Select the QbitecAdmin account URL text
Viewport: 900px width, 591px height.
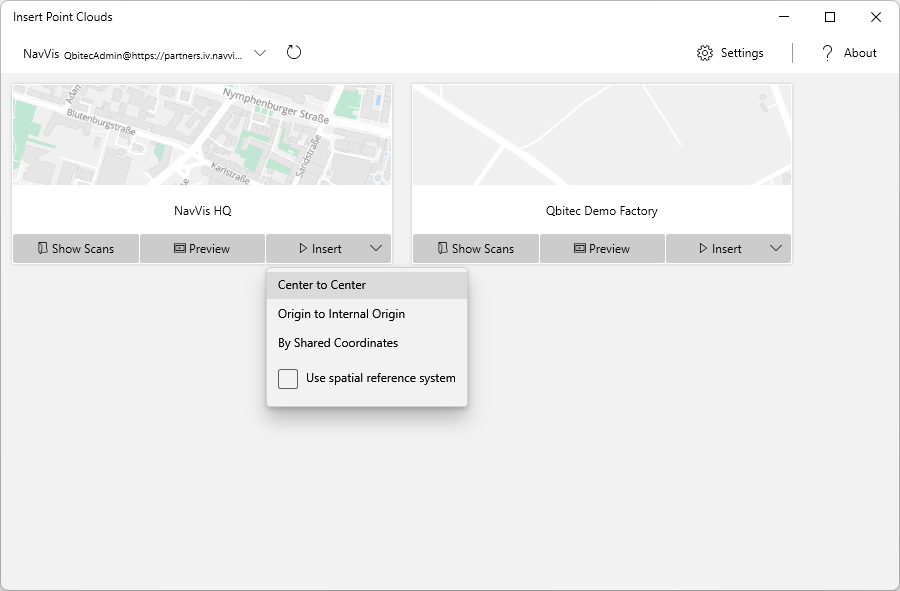153,56
